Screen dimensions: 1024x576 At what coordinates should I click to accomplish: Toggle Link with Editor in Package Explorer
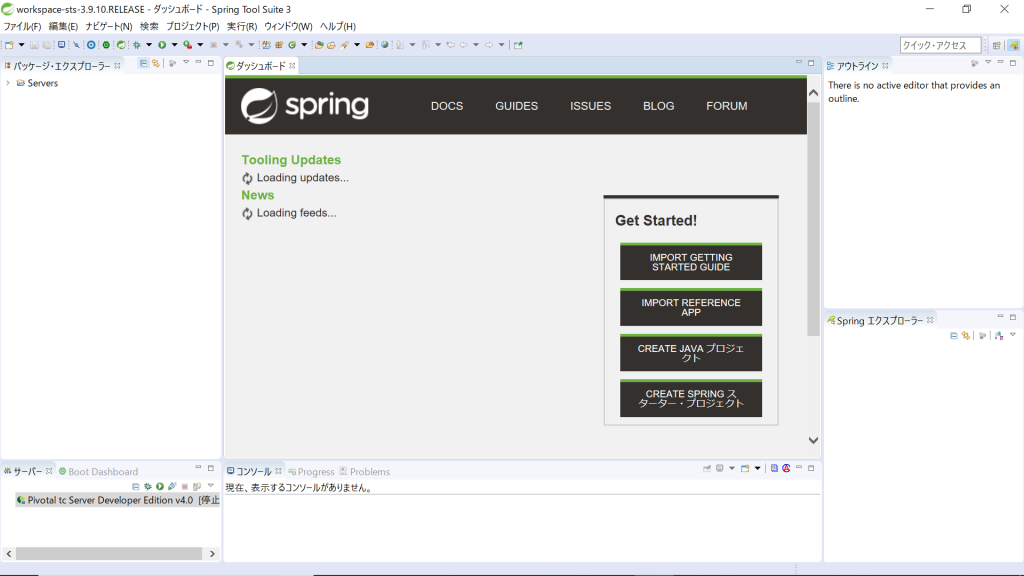pos(155,63)
